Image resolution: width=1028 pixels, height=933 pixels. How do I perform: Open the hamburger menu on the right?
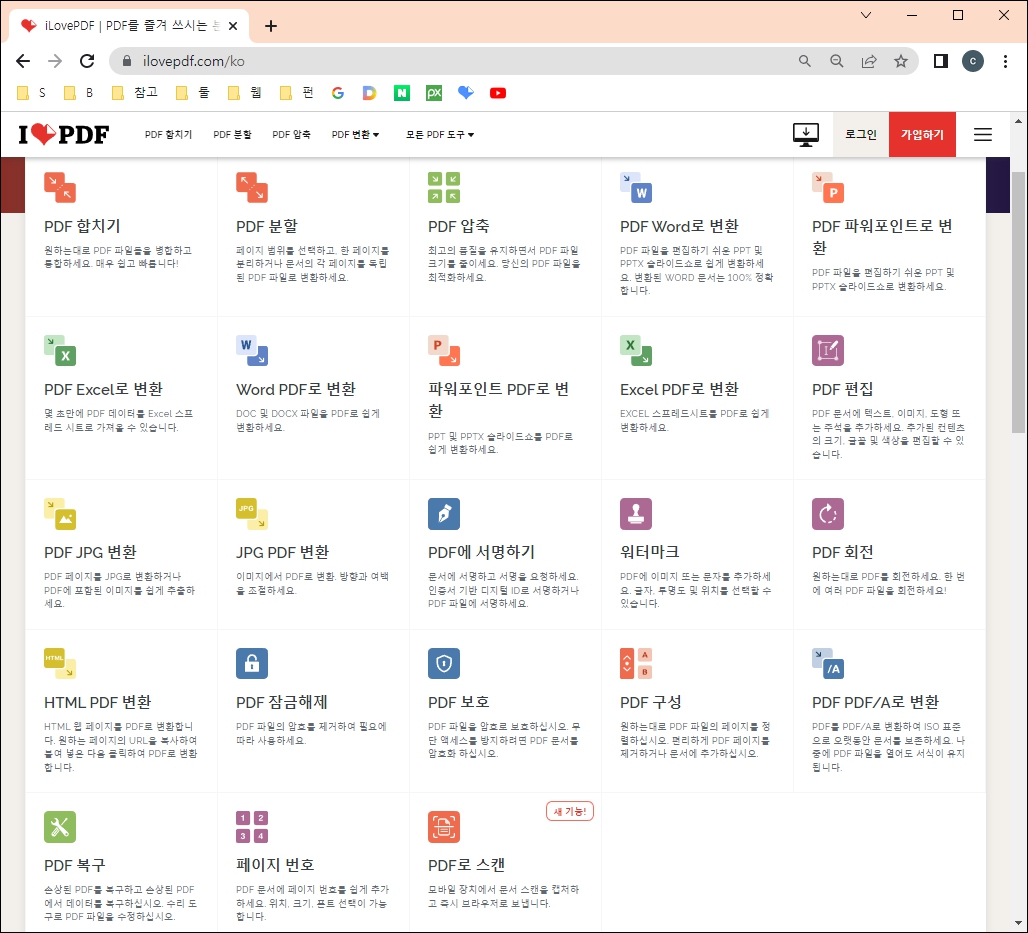983,134
